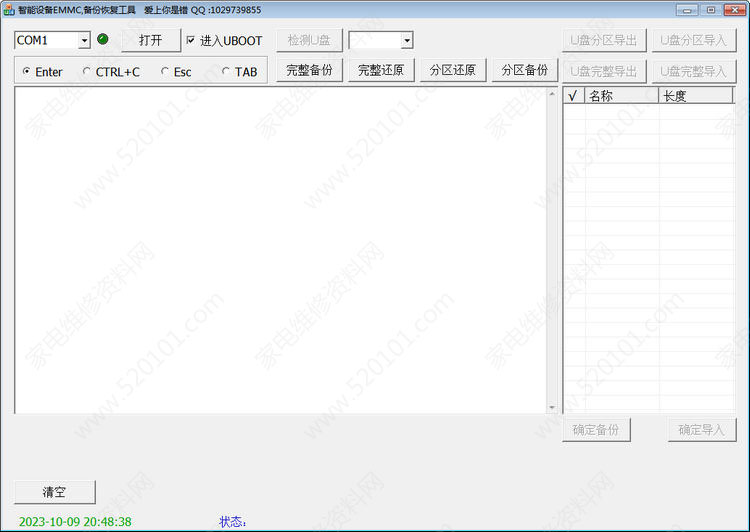Click the green connection status indicator

tap(102, 40)
